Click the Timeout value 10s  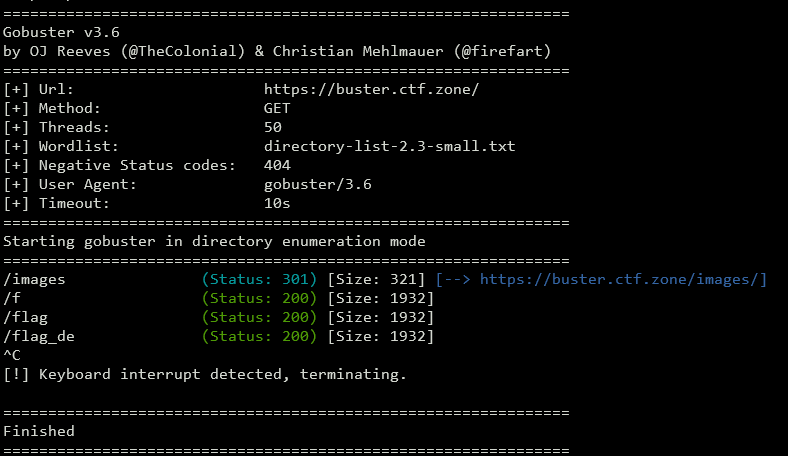point(277,203)
